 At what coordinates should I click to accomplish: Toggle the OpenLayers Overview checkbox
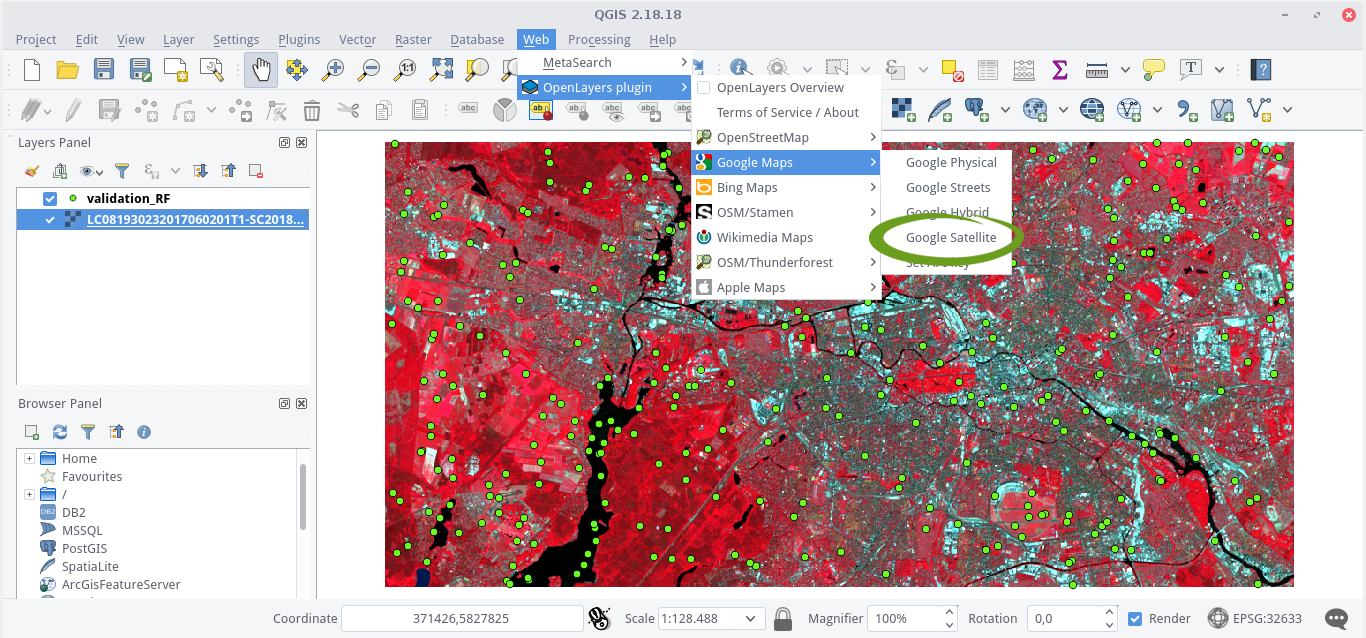(x=703, y=87)
